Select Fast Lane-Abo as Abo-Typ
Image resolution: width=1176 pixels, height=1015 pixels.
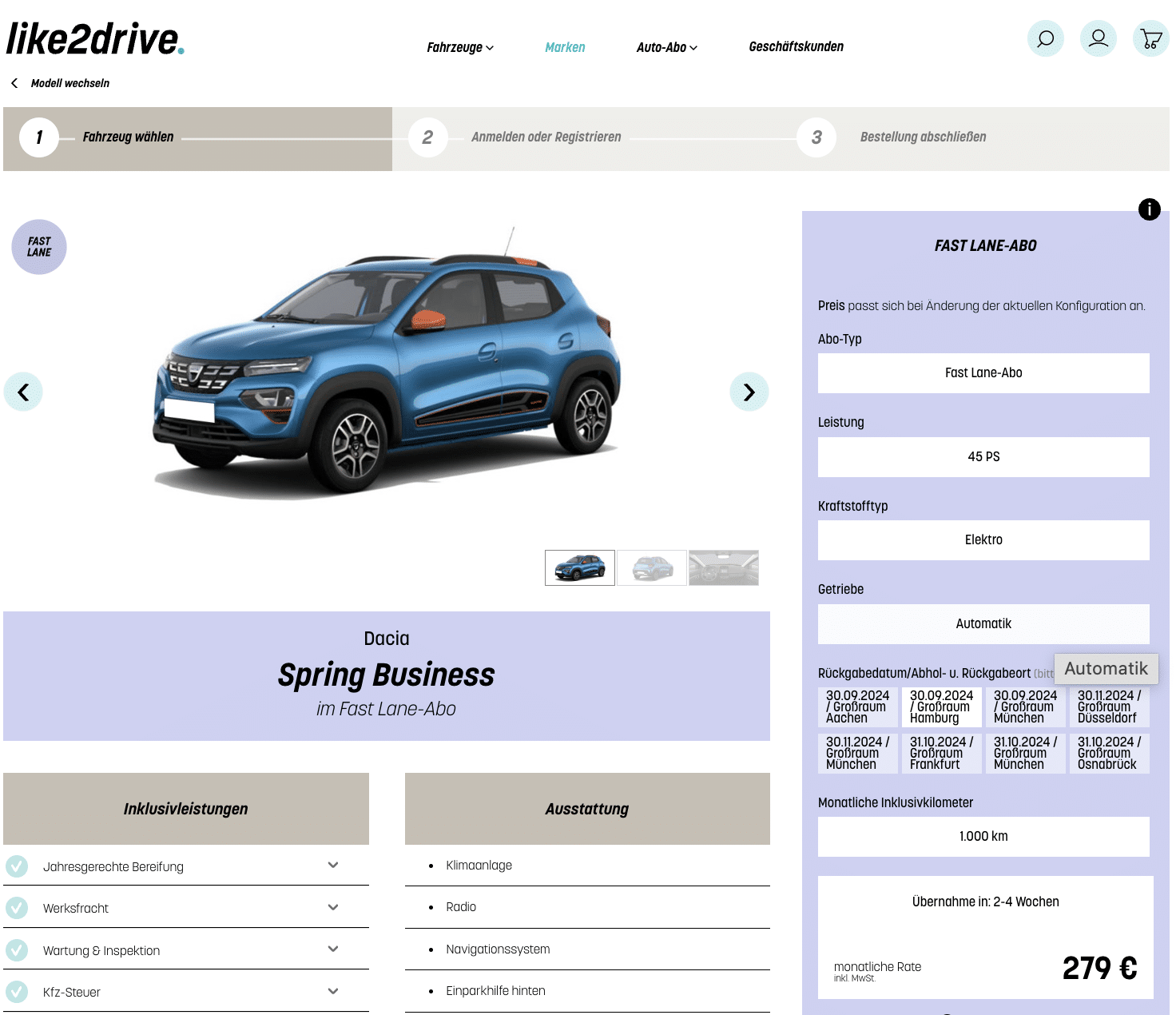point(983,373)
